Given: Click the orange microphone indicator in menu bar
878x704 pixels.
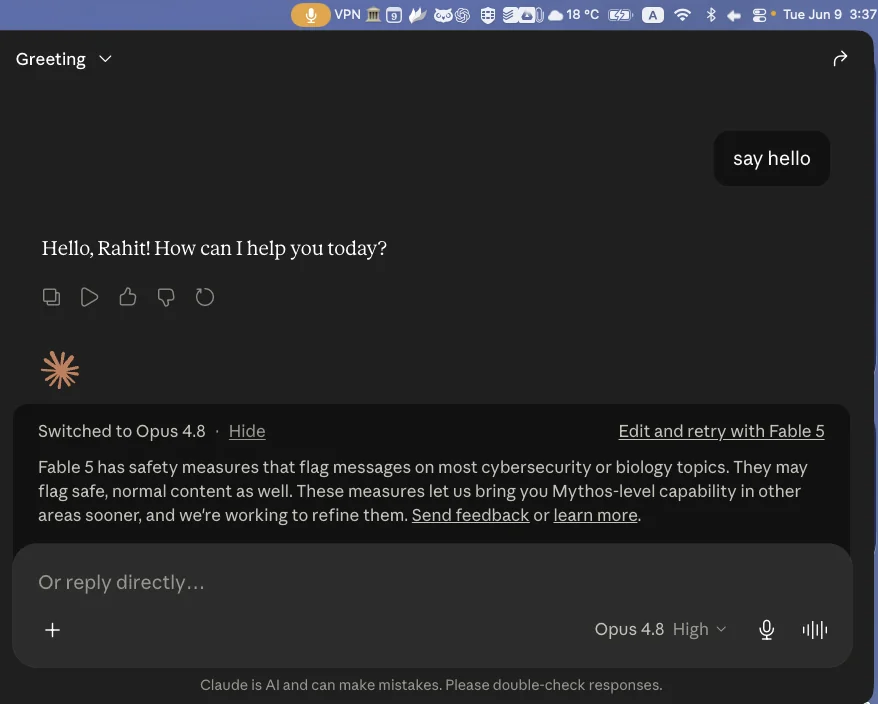Looking at the screenshot, I should pos(311,15).
